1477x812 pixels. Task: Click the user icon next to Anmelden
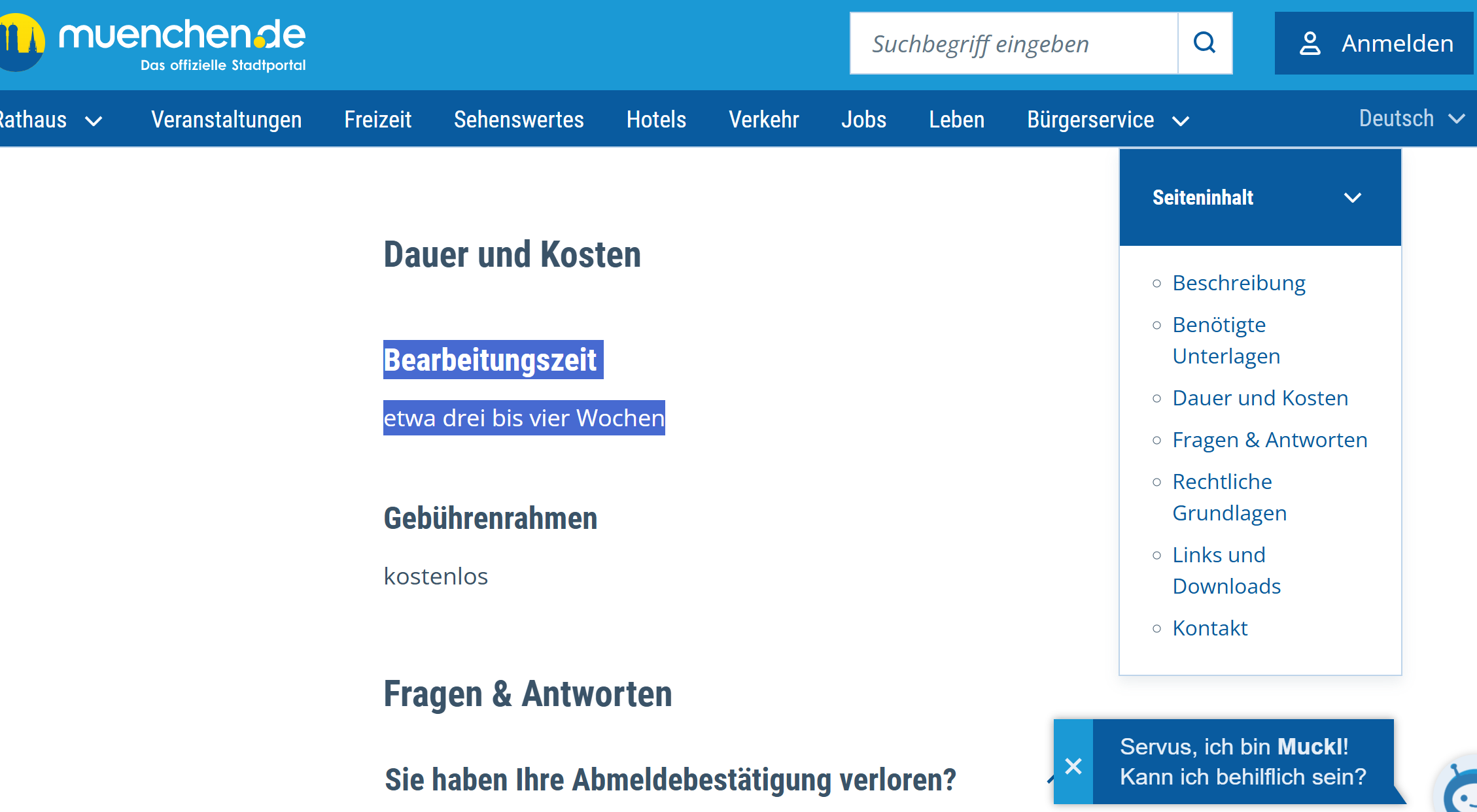(1310, 44)
